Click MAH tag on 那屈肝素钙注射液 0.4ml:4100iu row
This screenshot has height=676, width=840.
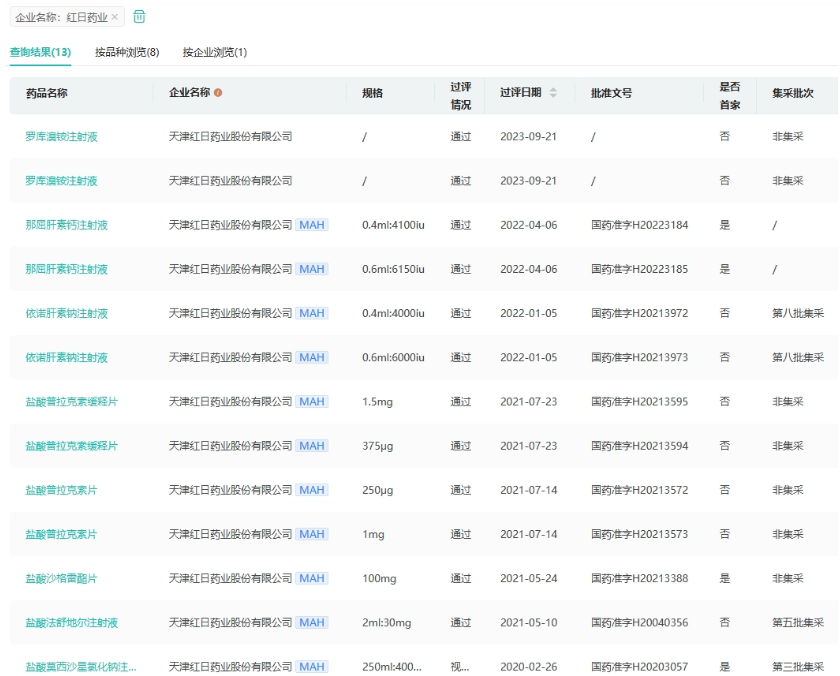(x=312, y=225)
